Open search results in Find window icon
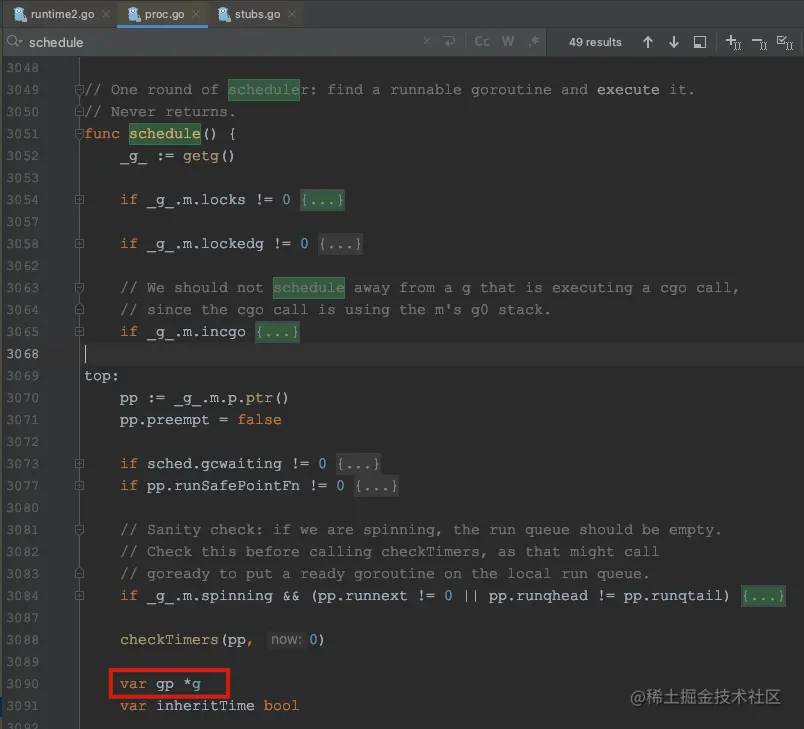This screenshot has width=804, height=729. click(x=700, y=42)
